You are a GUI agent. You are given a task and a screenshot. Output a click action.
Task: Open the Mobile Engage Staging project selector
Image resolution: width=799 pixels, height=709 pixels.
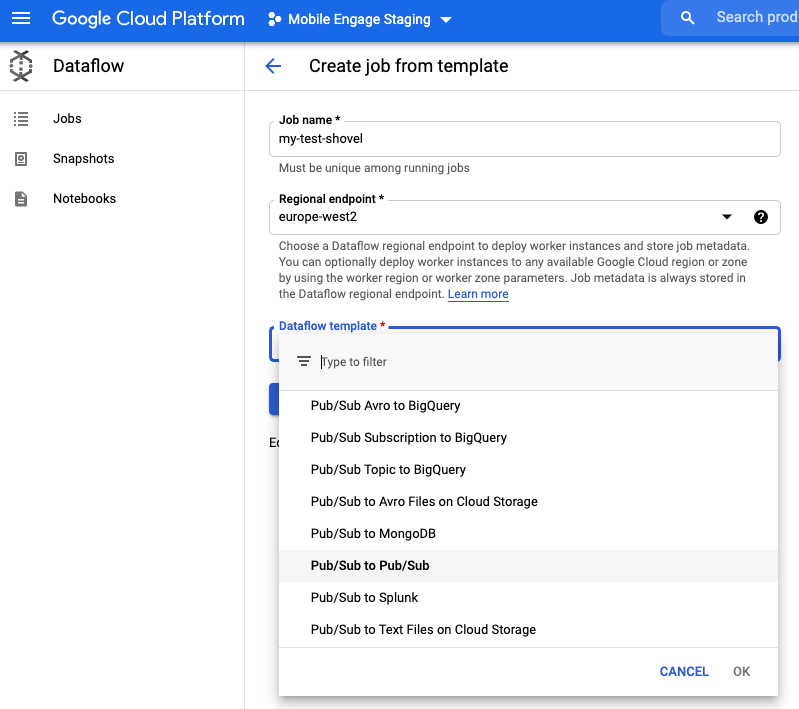point(360,20)
